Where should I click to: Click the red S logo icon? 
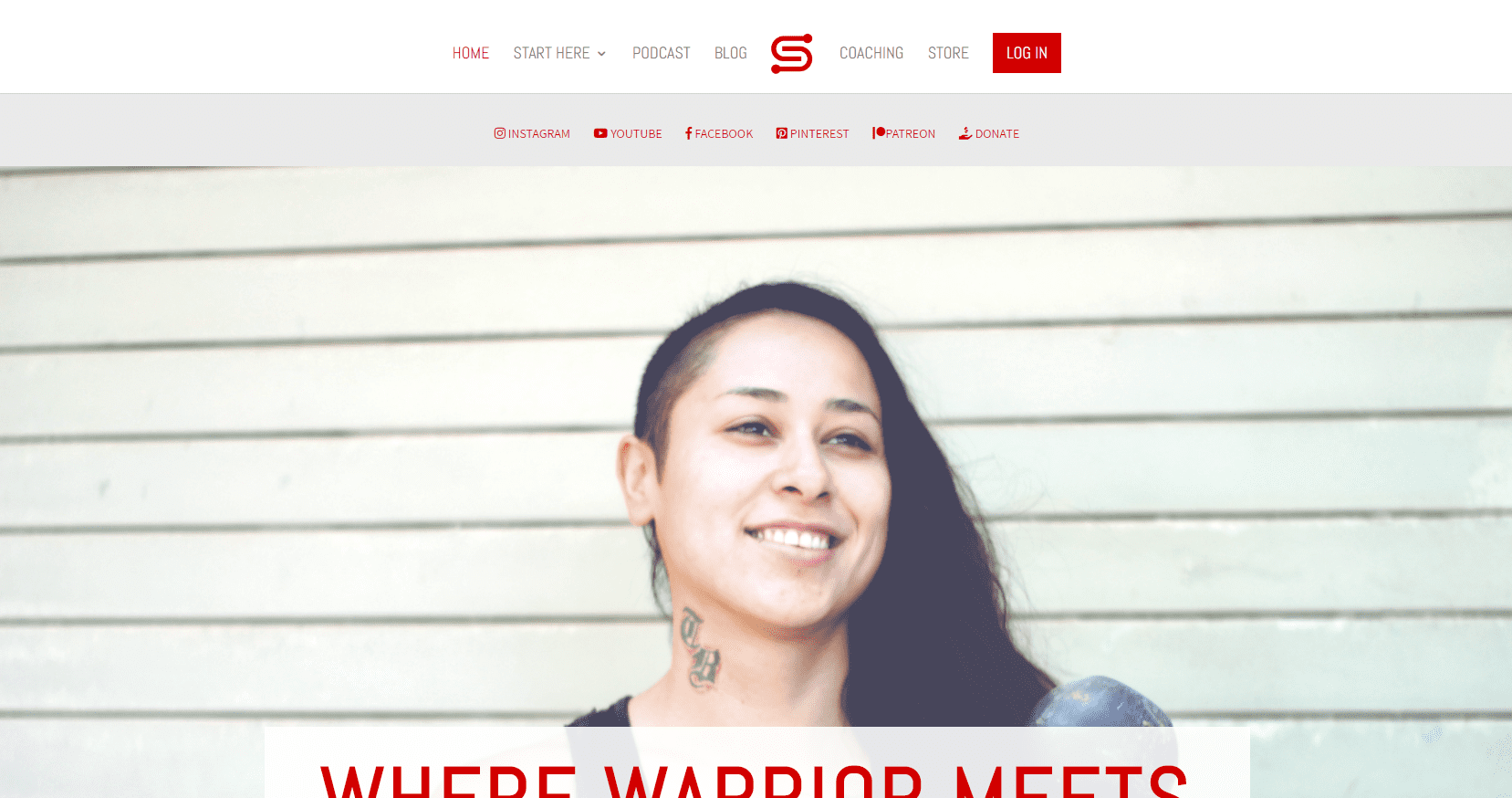click(x=791, y=53)
